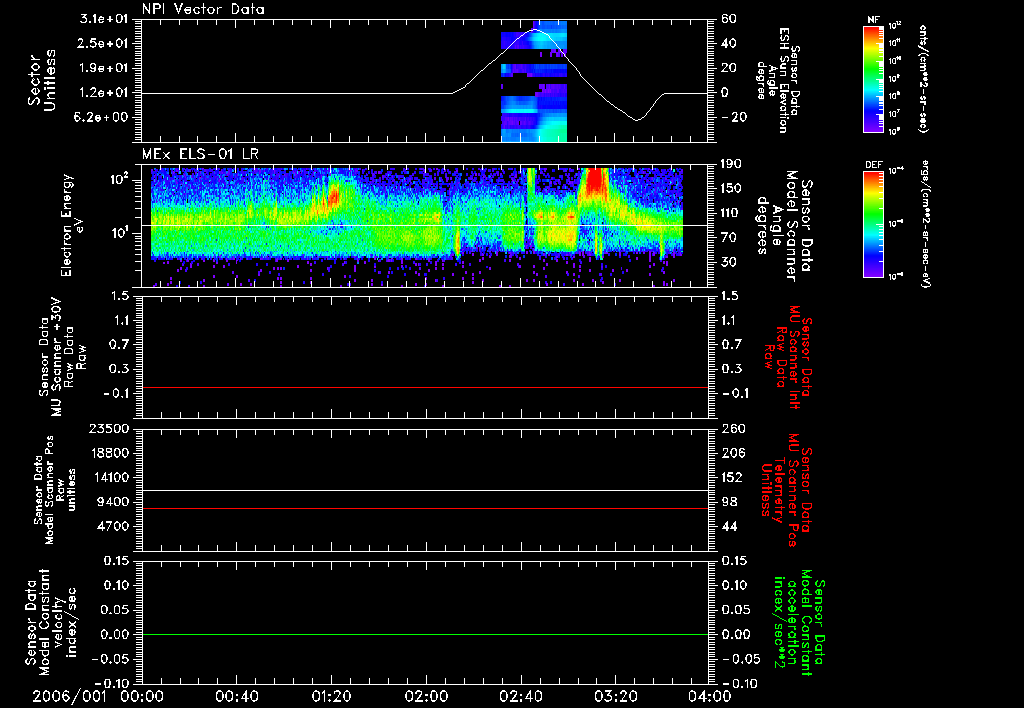Click the "DEF" label above the color bar

click(x=874, y=165)
